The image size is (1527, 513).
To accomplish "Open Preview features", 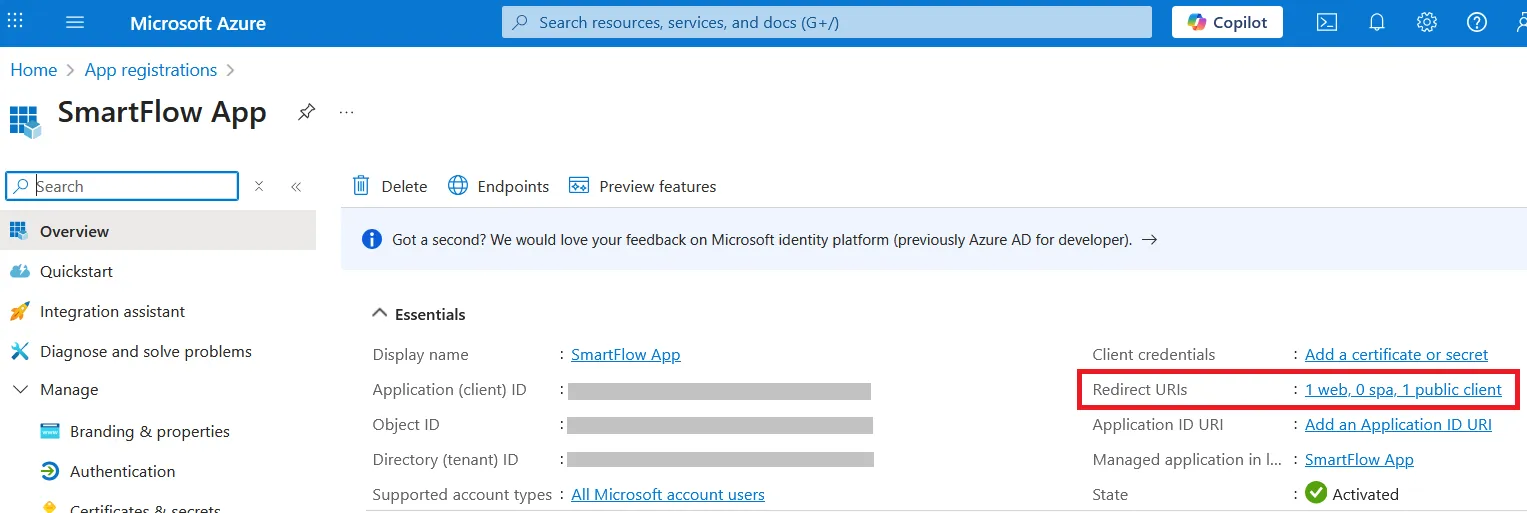I will coord(642,186).
